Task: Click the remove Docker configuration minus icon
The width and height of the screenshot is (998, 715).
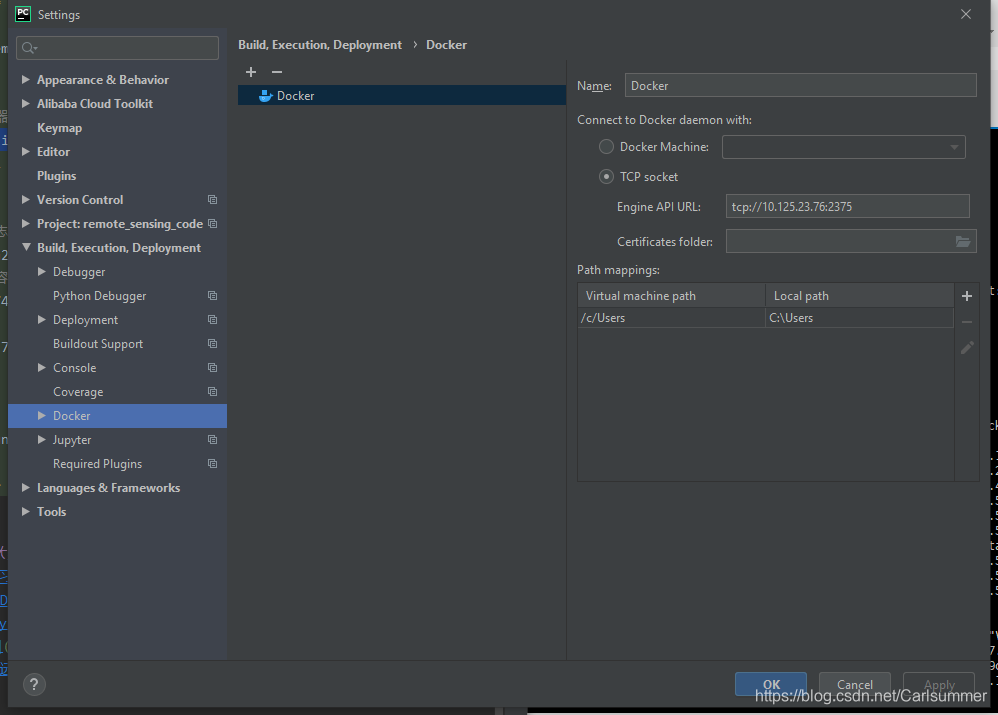Action: [277, 72]
